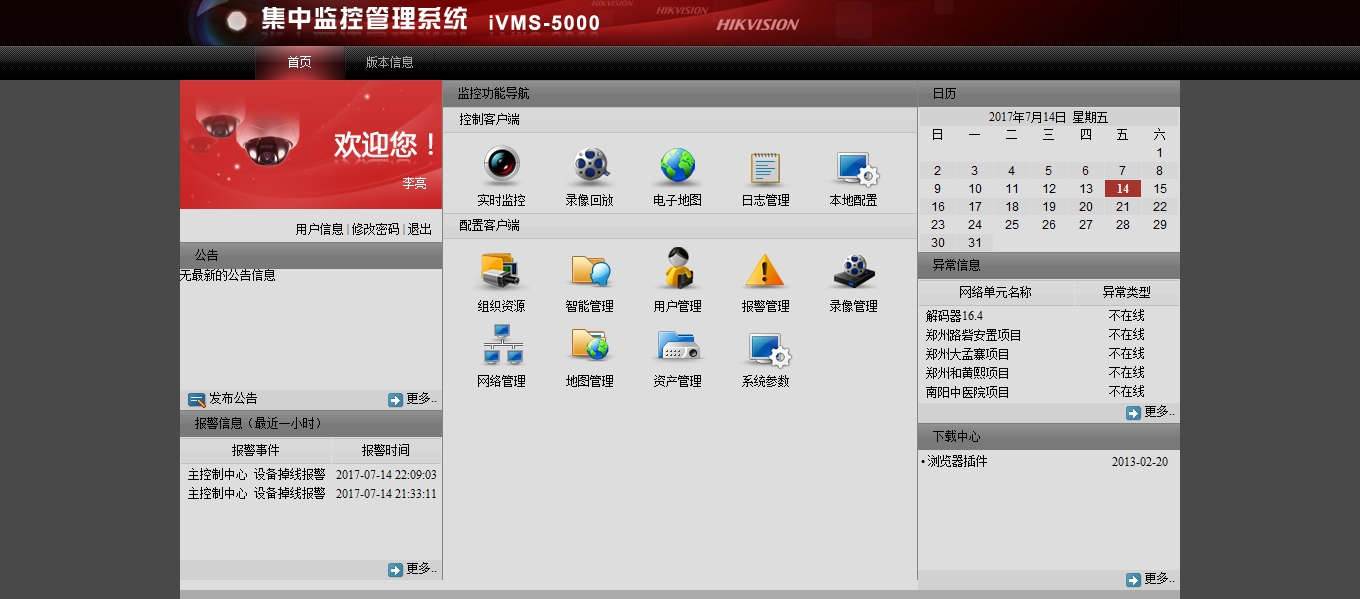Click alarm row timed 2017-07-14 22:09:03
Screen dimensions: 1360x599
click(x=311, y=475)
